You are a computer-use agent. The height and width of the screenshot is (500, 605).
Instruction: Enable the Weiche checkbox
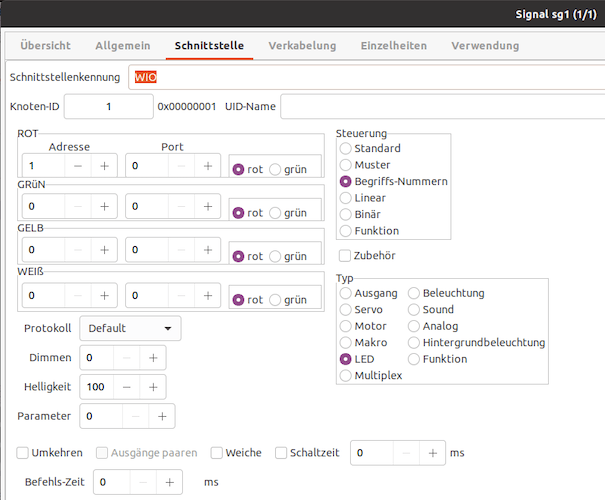(x=216, y=453)
